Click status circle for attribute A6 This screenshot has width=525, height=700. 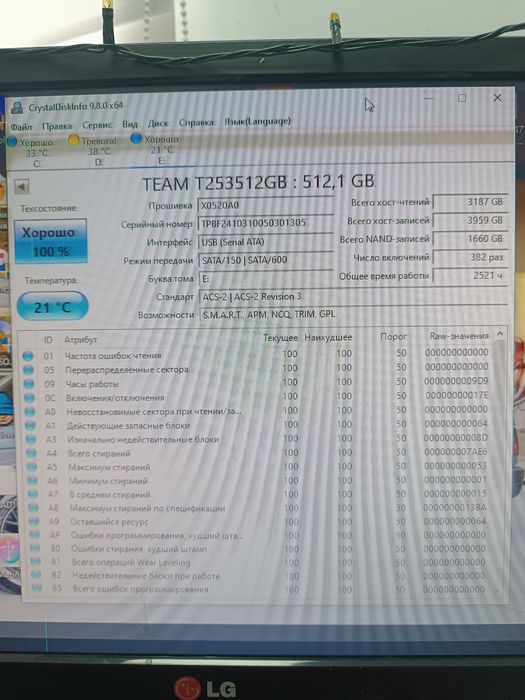pyautogui.click(x=33, y=481)
